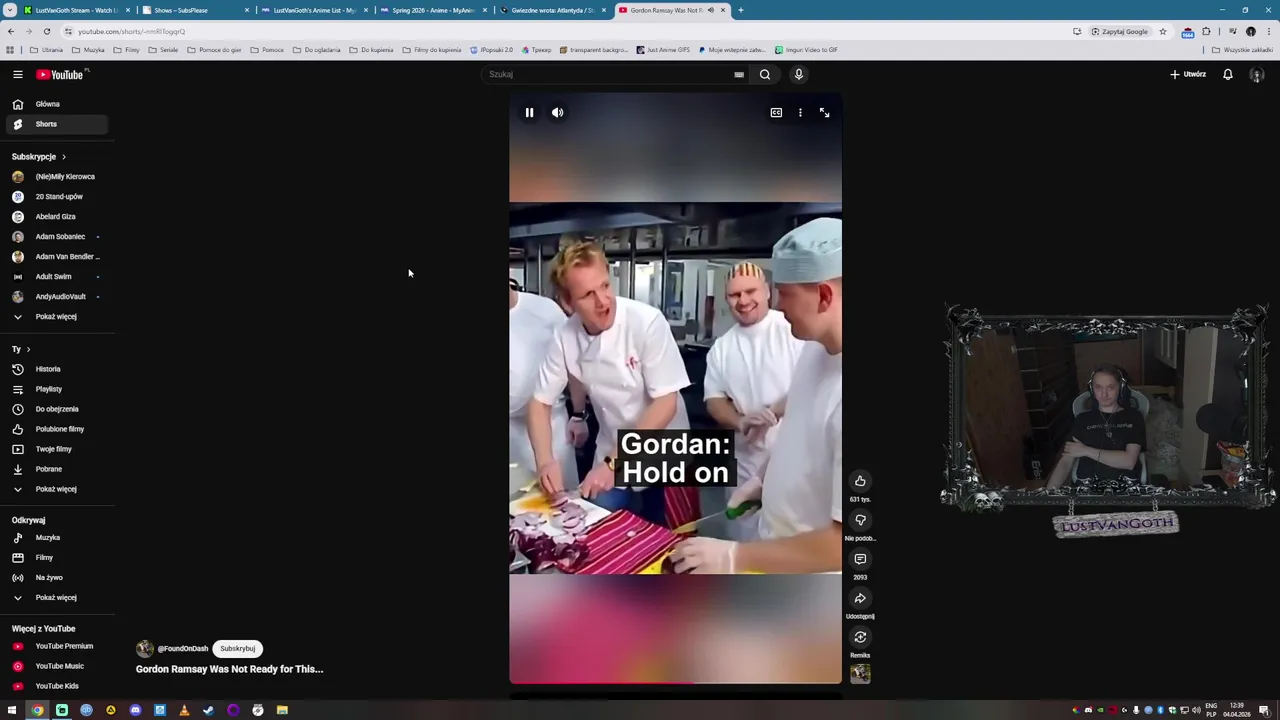Expand subscriptions with Pokaż więcej

coord(56,317)
